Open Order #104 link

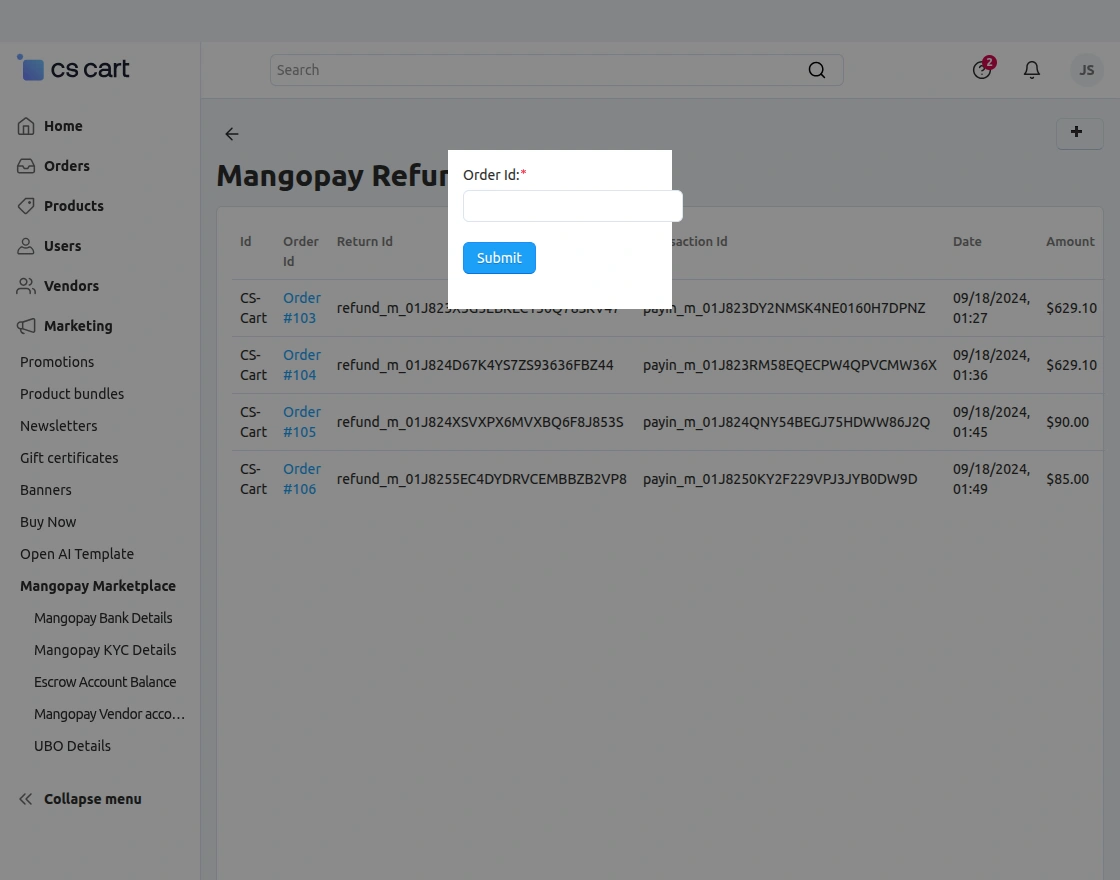tap(301, 365)
